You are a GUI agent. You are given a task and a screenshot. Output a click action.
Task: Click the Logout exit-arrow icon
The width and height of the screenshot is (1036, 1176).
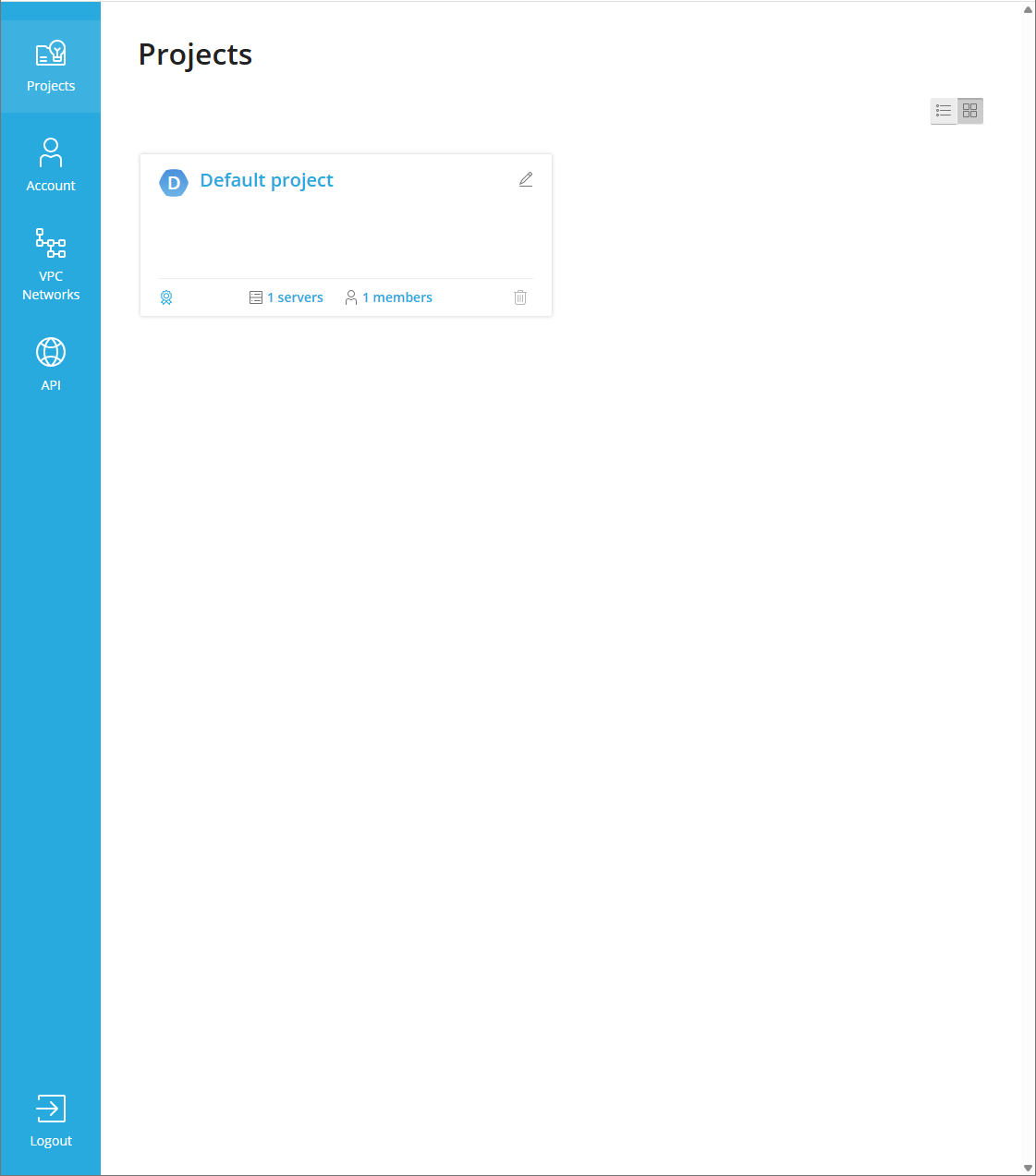point(51,1107)
